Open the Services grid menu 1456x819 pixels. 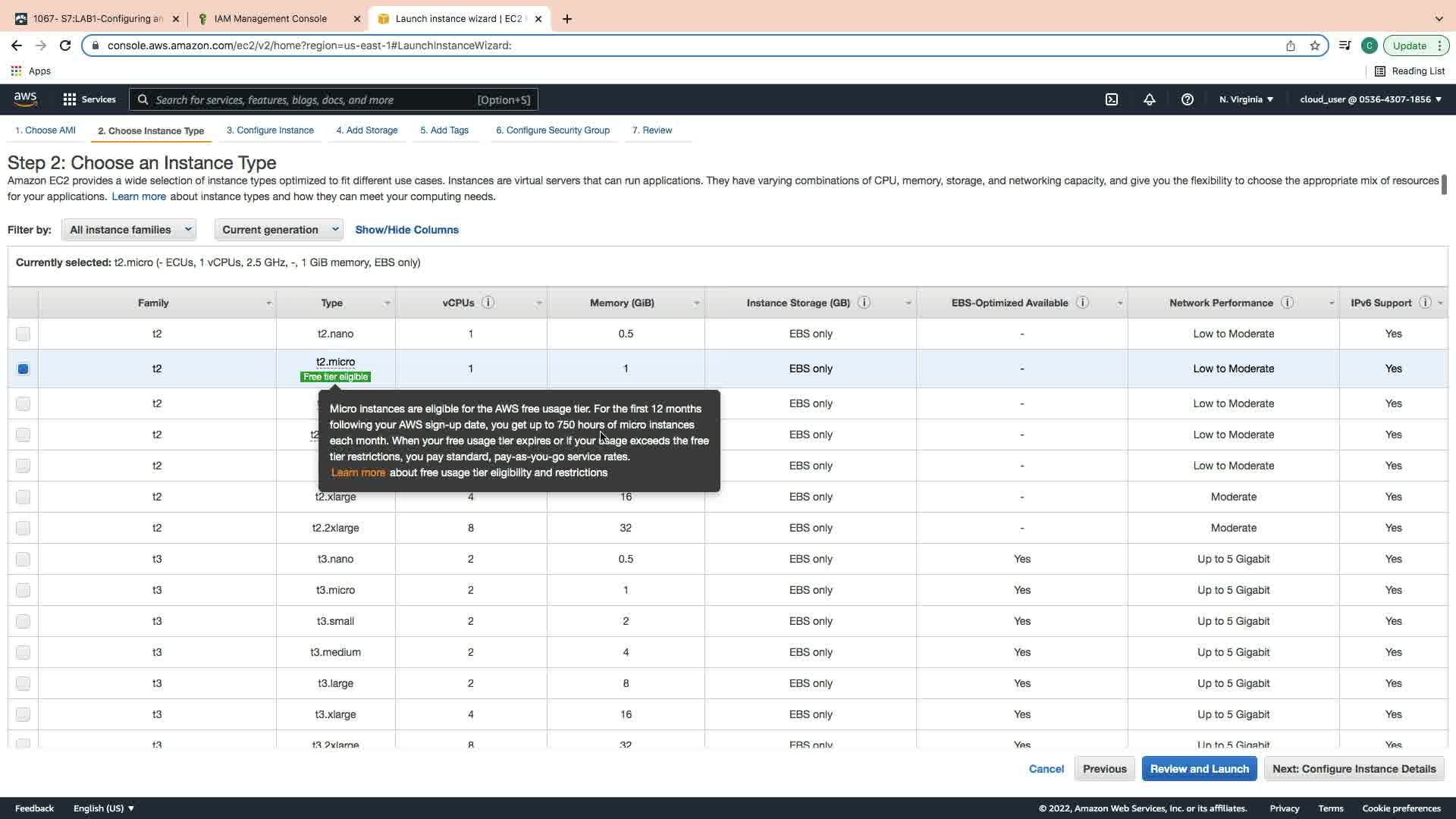(89, 99)
